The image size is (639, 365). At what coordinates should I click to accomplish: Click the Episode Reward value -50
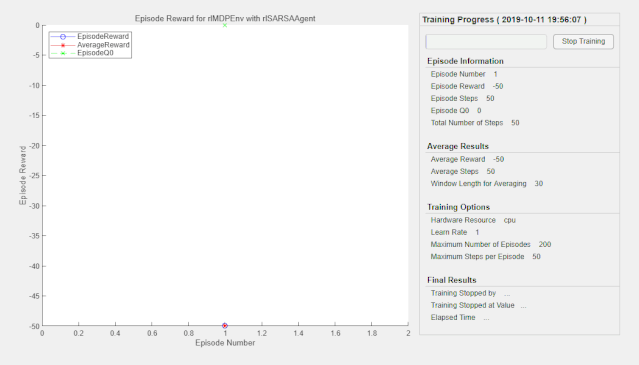coord(498,86)
